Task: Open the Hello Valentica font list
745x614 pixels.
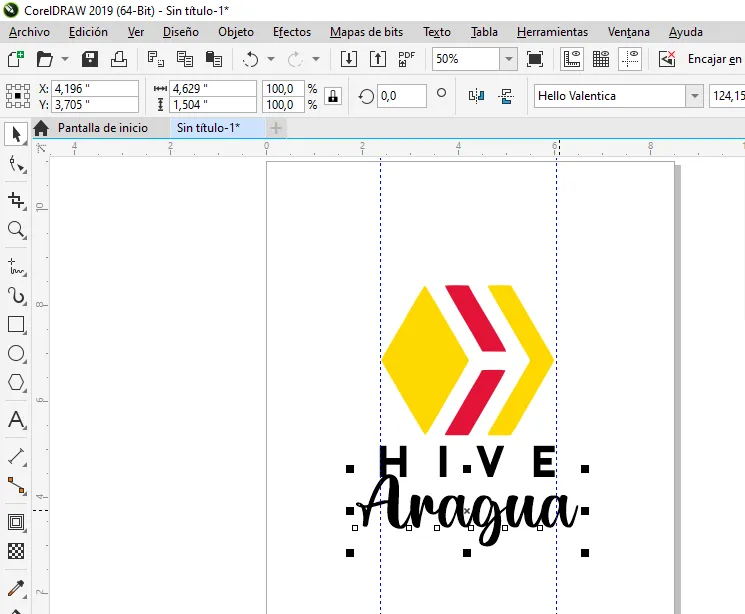Action: pos(695,96)
